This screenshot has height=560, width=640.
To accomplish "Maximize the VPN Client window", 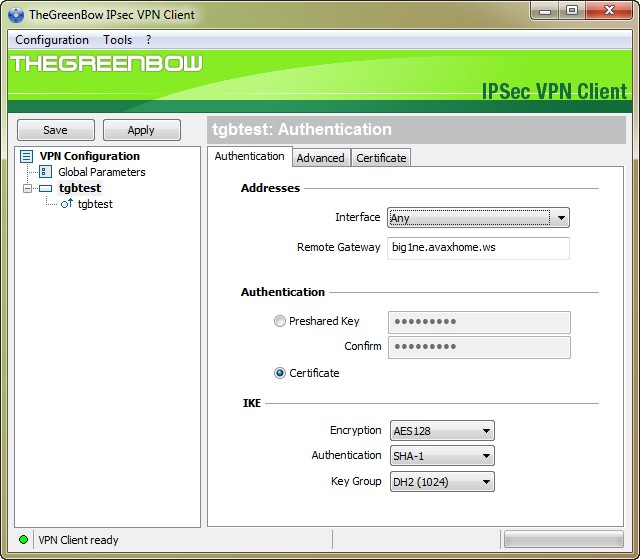I will coord(572,11).
